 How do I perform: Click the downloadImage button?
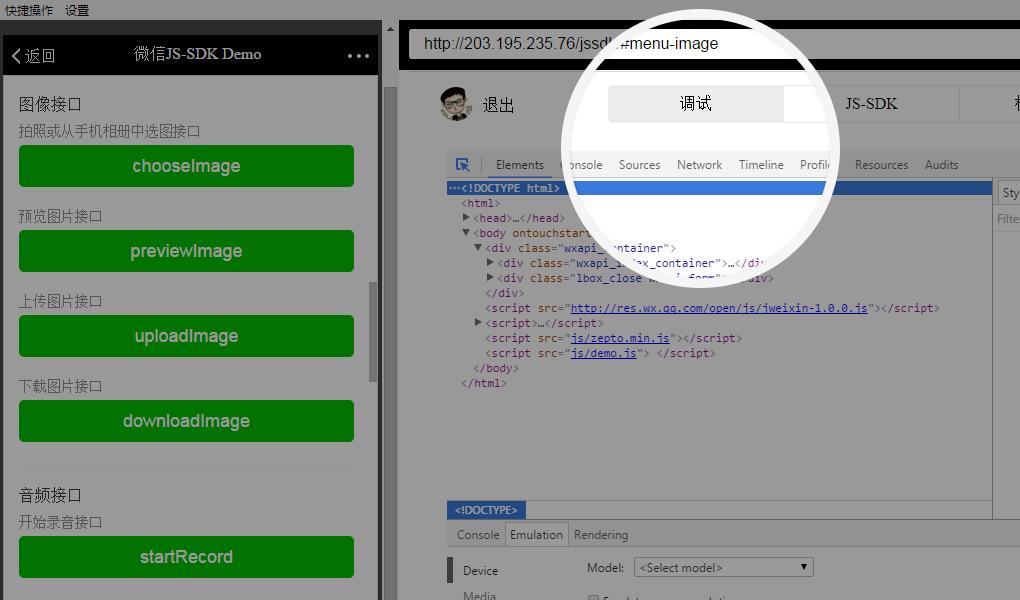coord(186,421)
